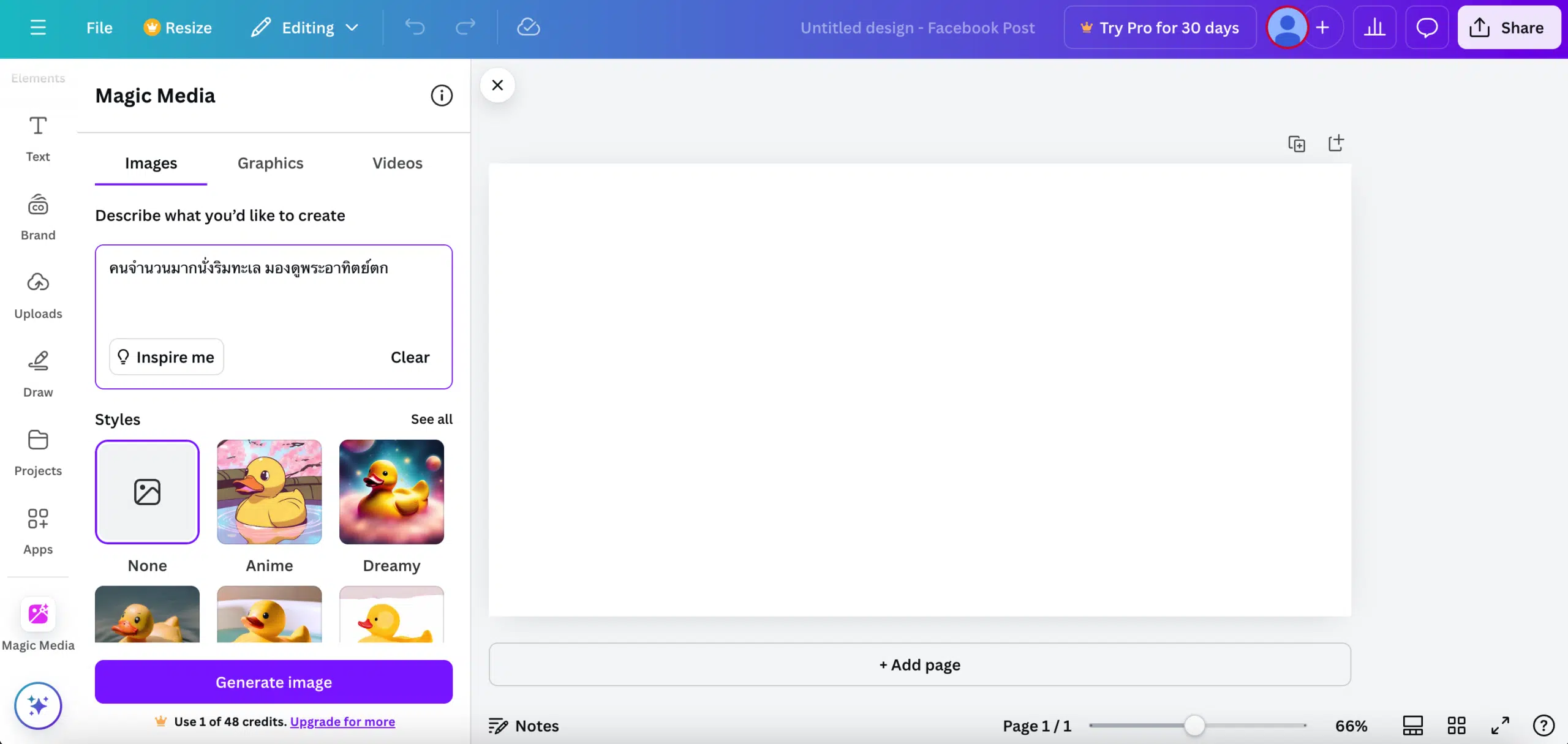
Task: Show Magic Media info icon
Action: [x=442, y=96]
